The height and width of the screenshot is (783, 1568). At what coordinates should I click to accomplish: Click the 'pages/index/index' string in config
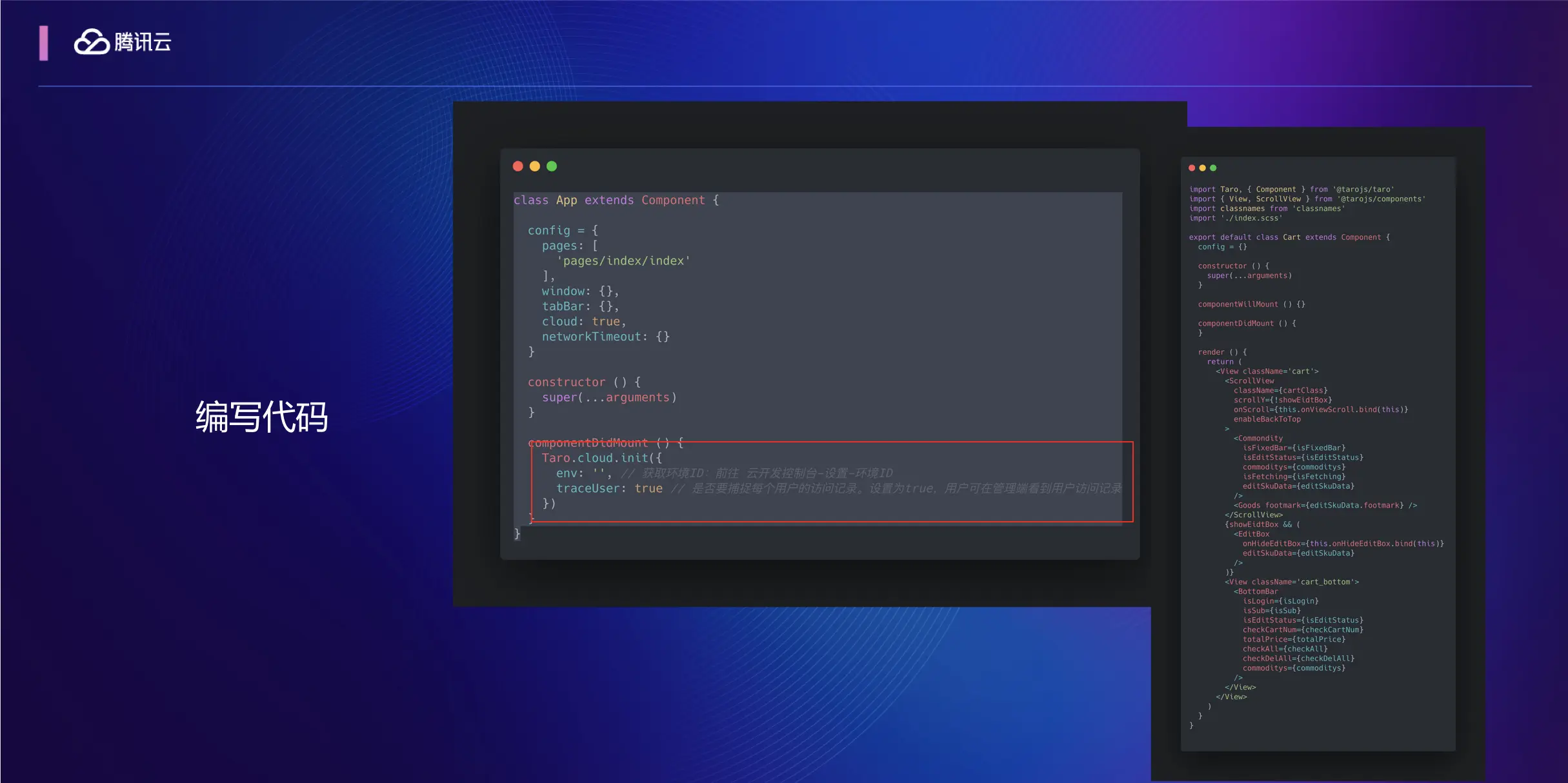coord(623,261)
